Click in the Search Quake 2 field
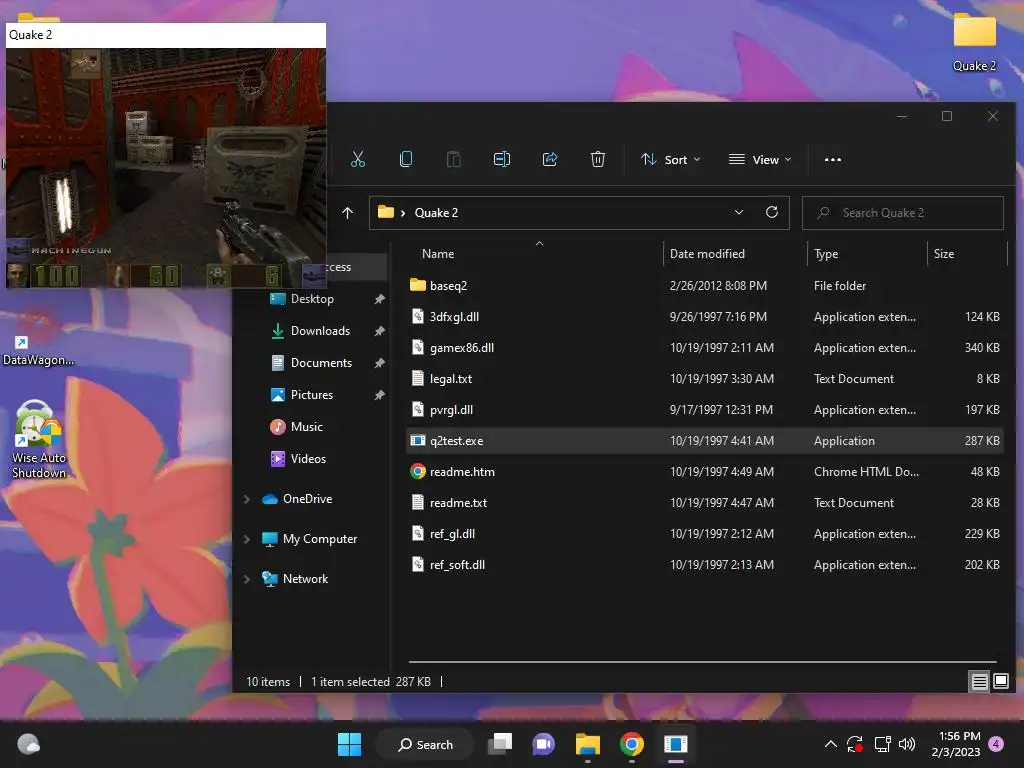Viewport: 1024px width, 768px height. (x=903, y=213)
